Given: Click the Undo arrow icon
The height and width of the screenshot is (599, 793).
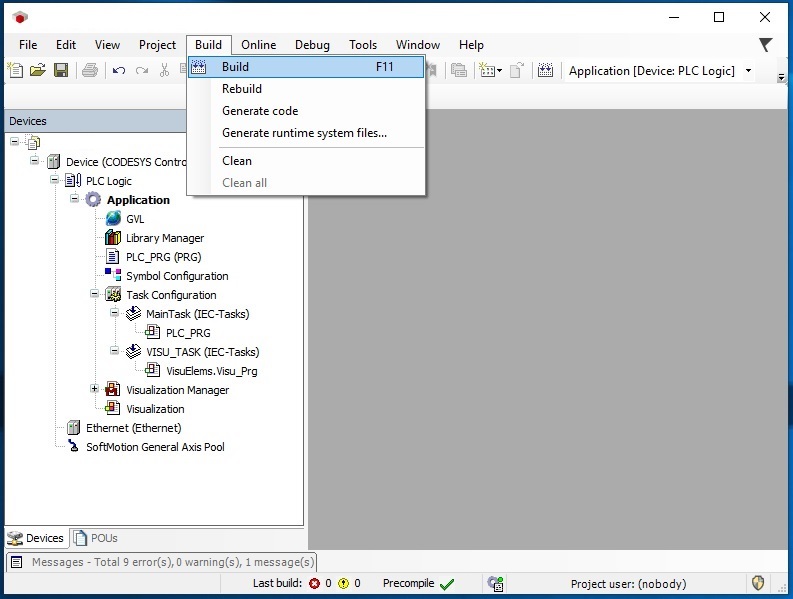Looking at the screenshot, I should tap(119, 70).
